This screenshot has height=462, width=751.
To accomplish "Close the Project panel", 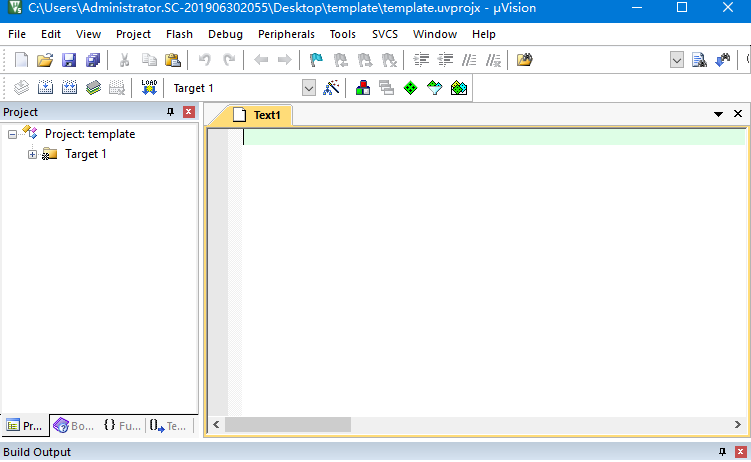I will (189, 112).
